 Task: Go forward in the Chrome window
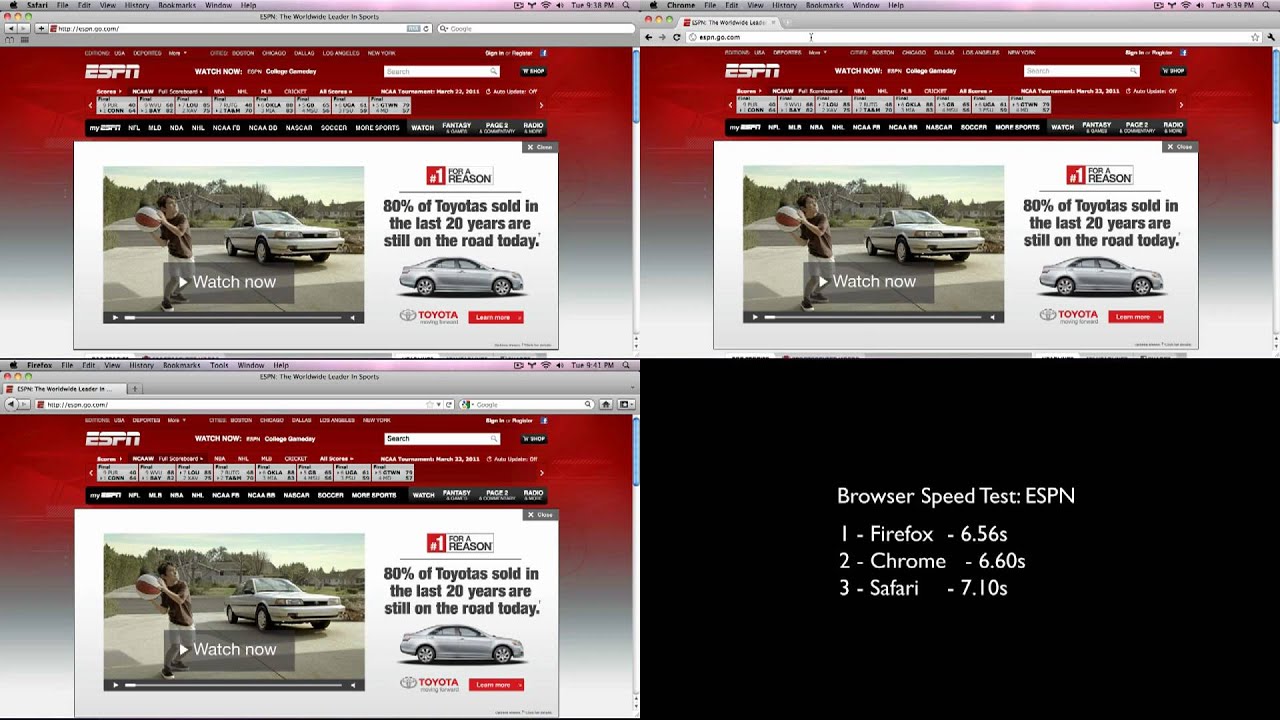[x=662, y=37]
